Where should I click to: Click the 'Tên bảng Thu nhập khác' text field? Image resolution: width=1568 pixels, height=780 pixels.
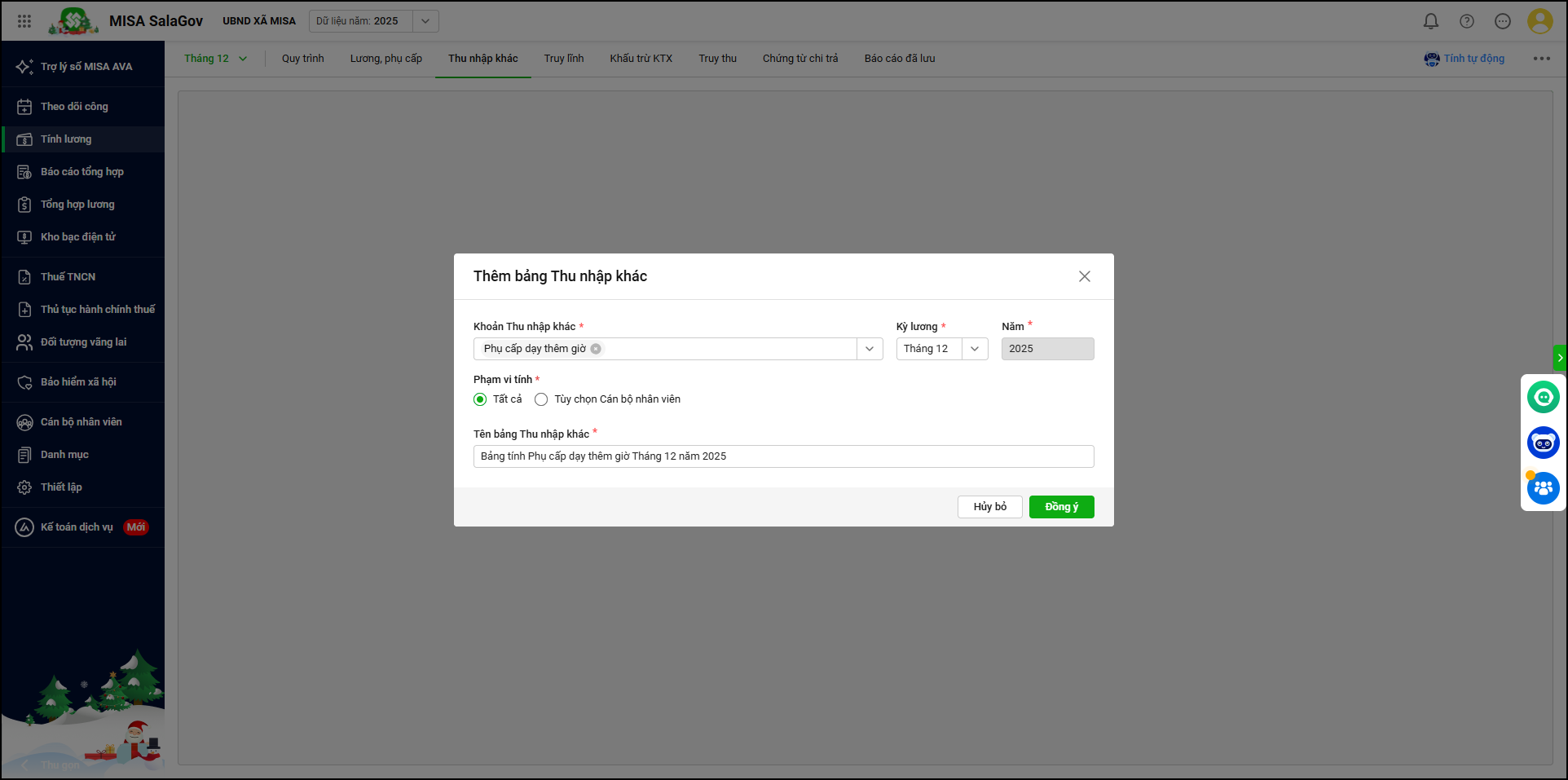pos(782,456)
